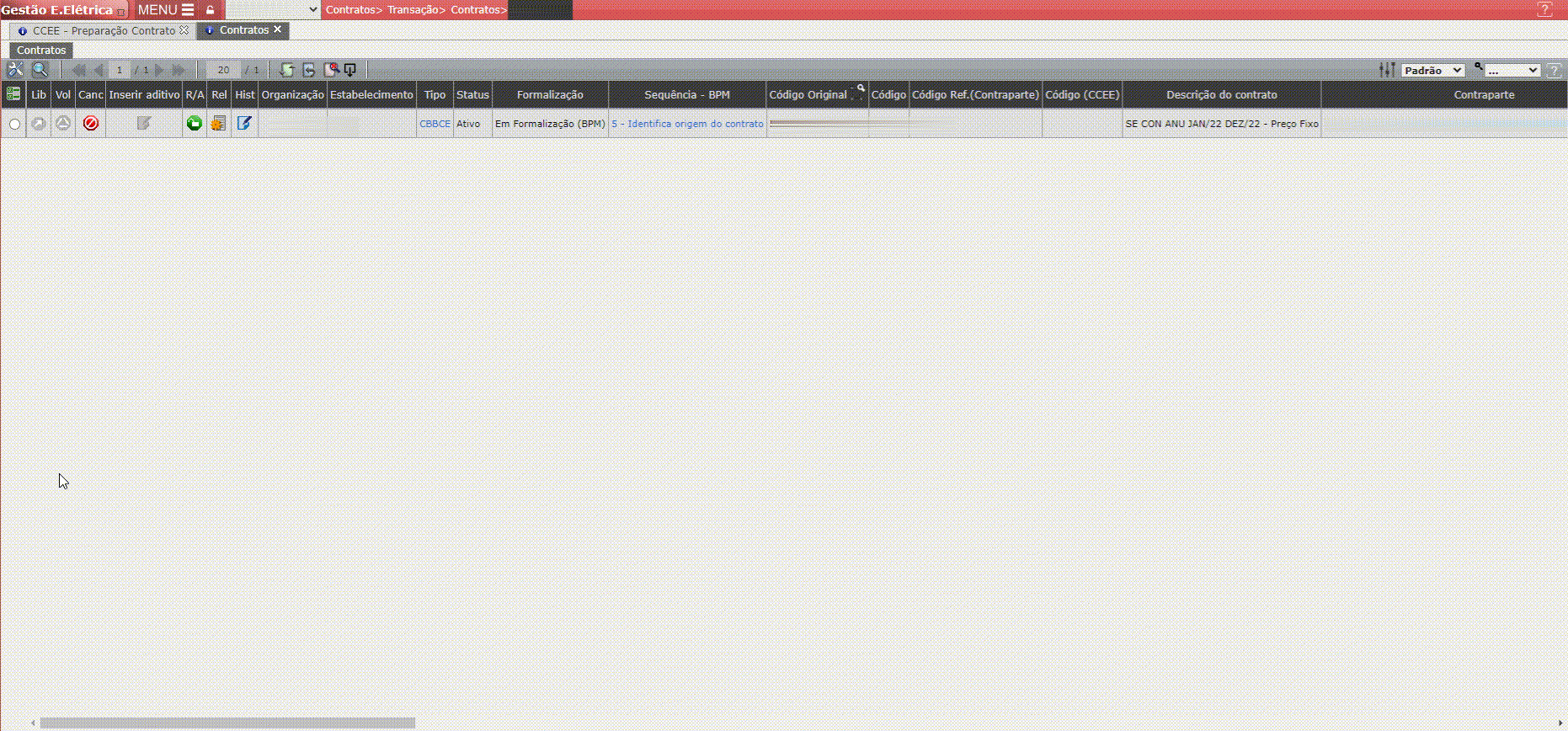Open the wrench and screwdriver tools icon

[15, 70]
